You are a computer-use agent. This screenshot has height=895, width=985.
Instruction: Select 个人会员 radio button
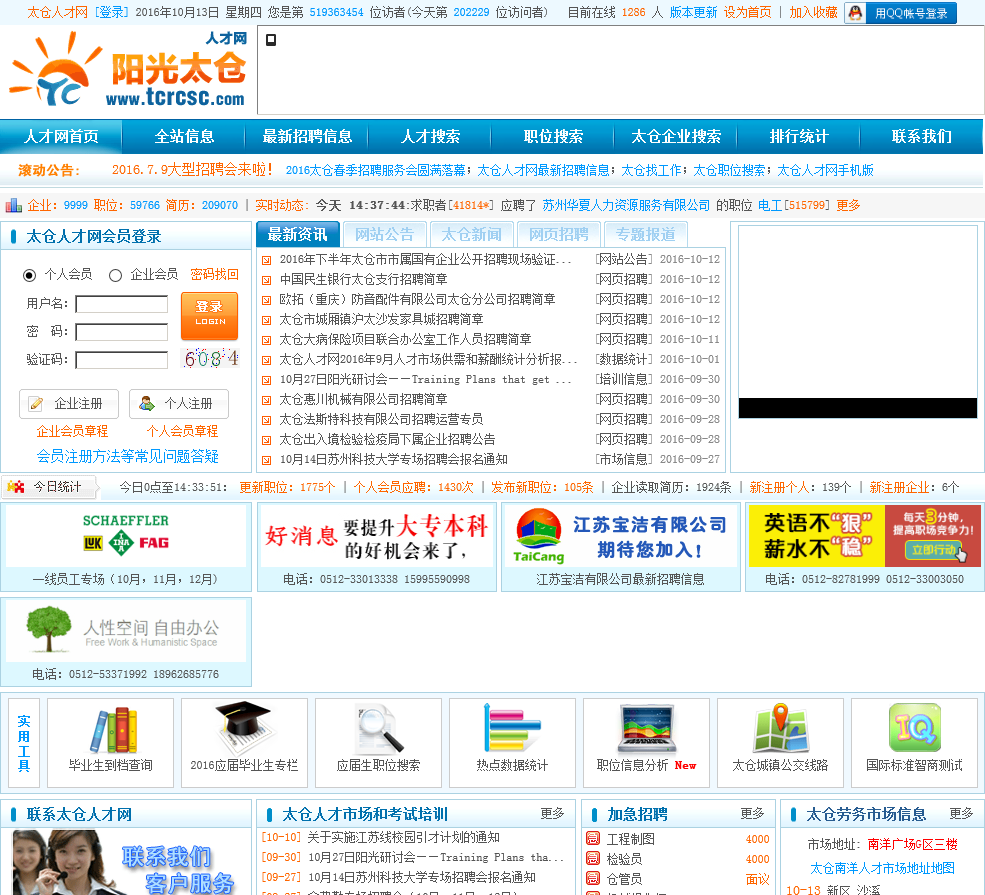(x=29, y=275)
